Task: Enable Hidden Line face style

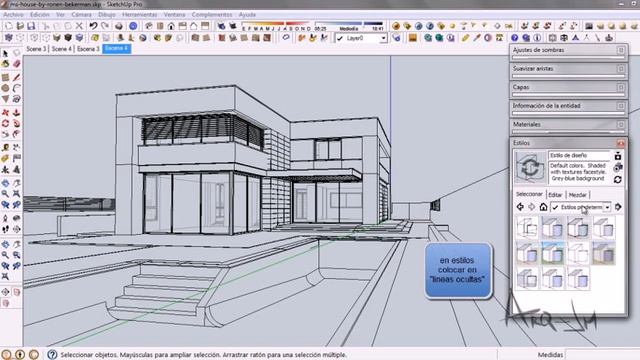Action: click(46, 38)
